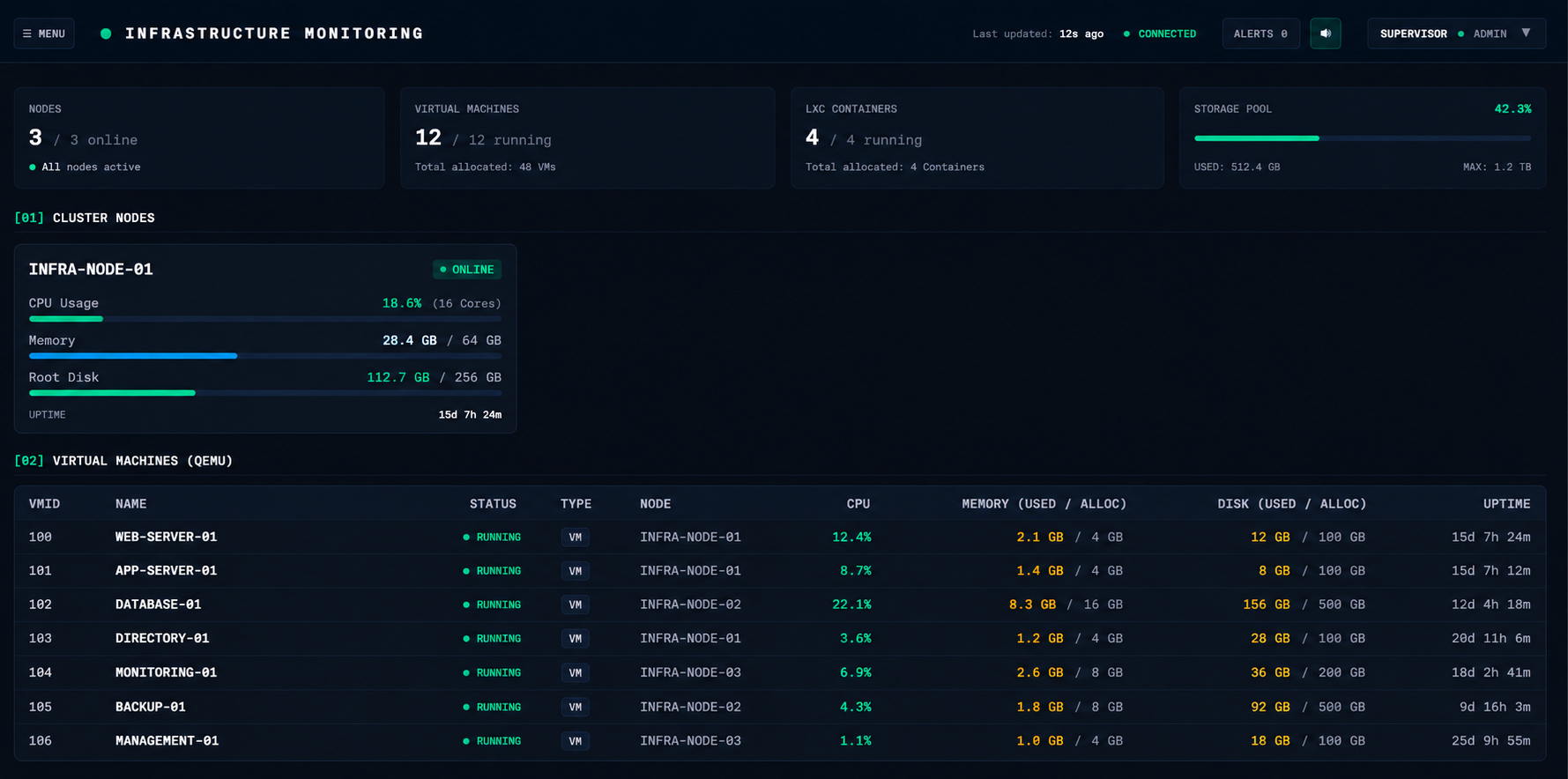Click the 22.1% CPU value for DATABASE-01
This screenshot has height=779, width=1568.
click(851, 605)
